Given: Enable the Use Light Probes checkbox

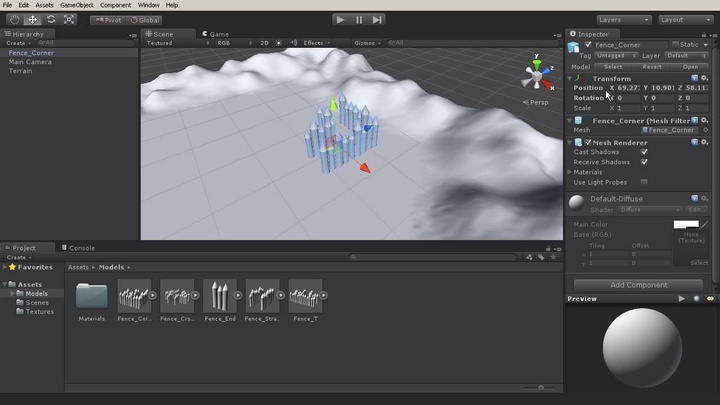Looking at the screenshot, I should pos(644,182).
